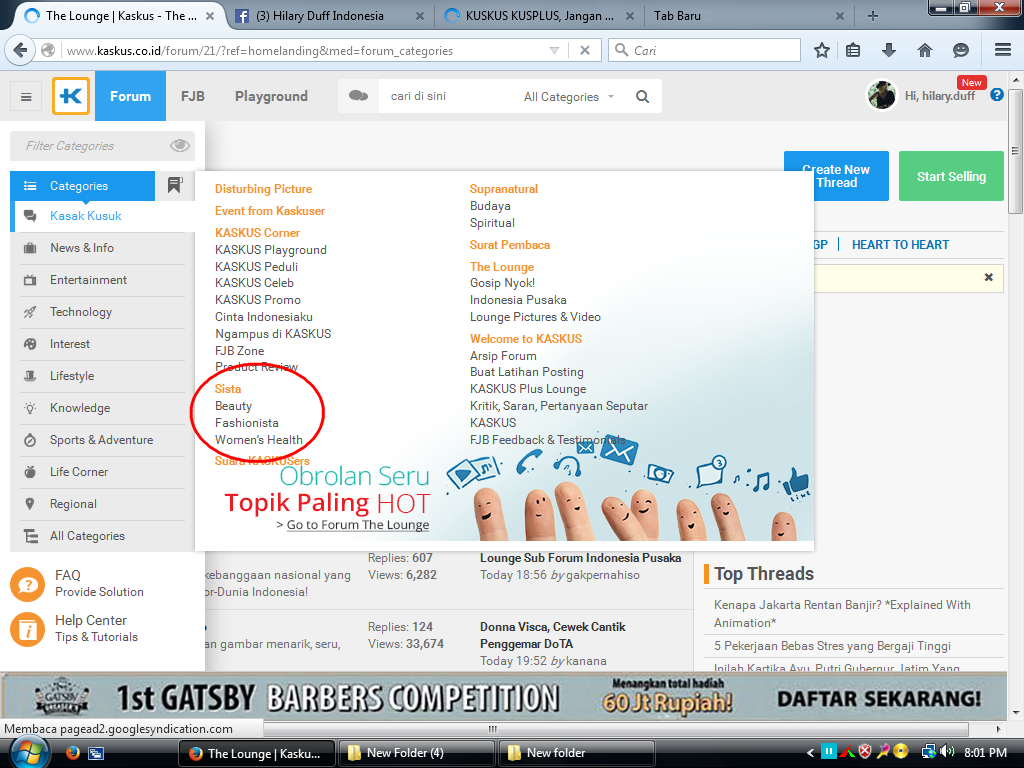This screenshot has height=768, width=1024.
Task: Open the hamburger menu beside the Kaskus logo
Action: tap(26, 97)
